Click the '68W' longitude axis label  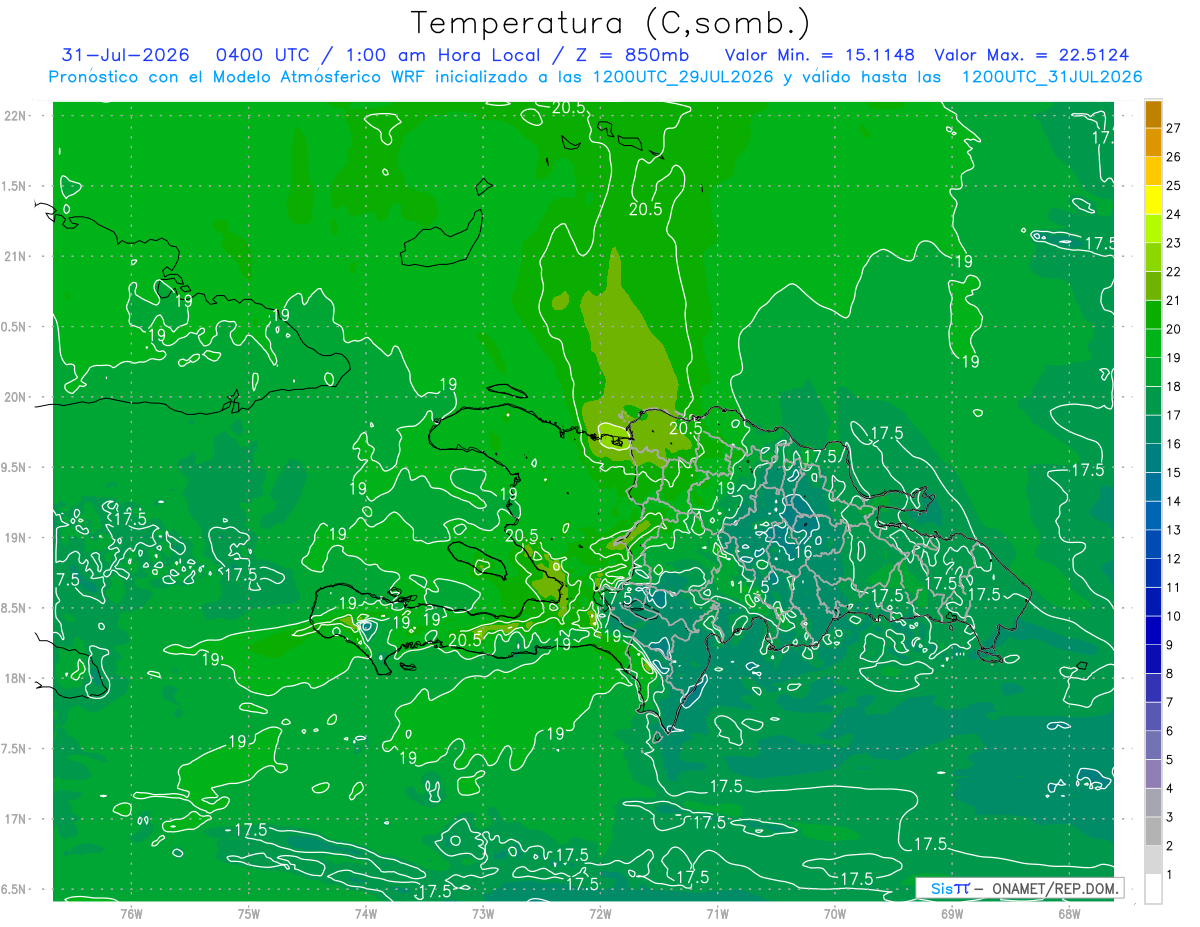[x=1069, y=913]
